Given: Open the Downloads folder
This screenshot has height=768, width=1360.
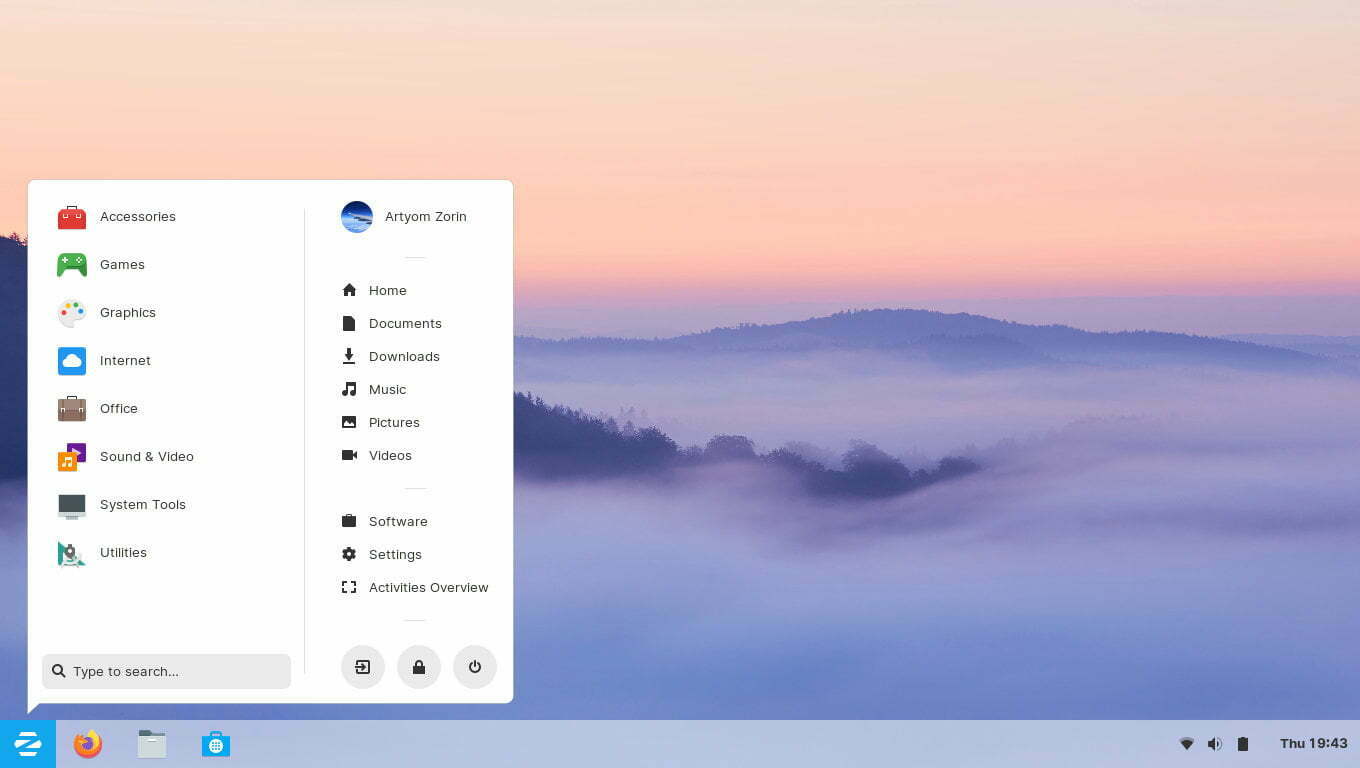Looking at the screenshot, I should [x=404, y=356].
